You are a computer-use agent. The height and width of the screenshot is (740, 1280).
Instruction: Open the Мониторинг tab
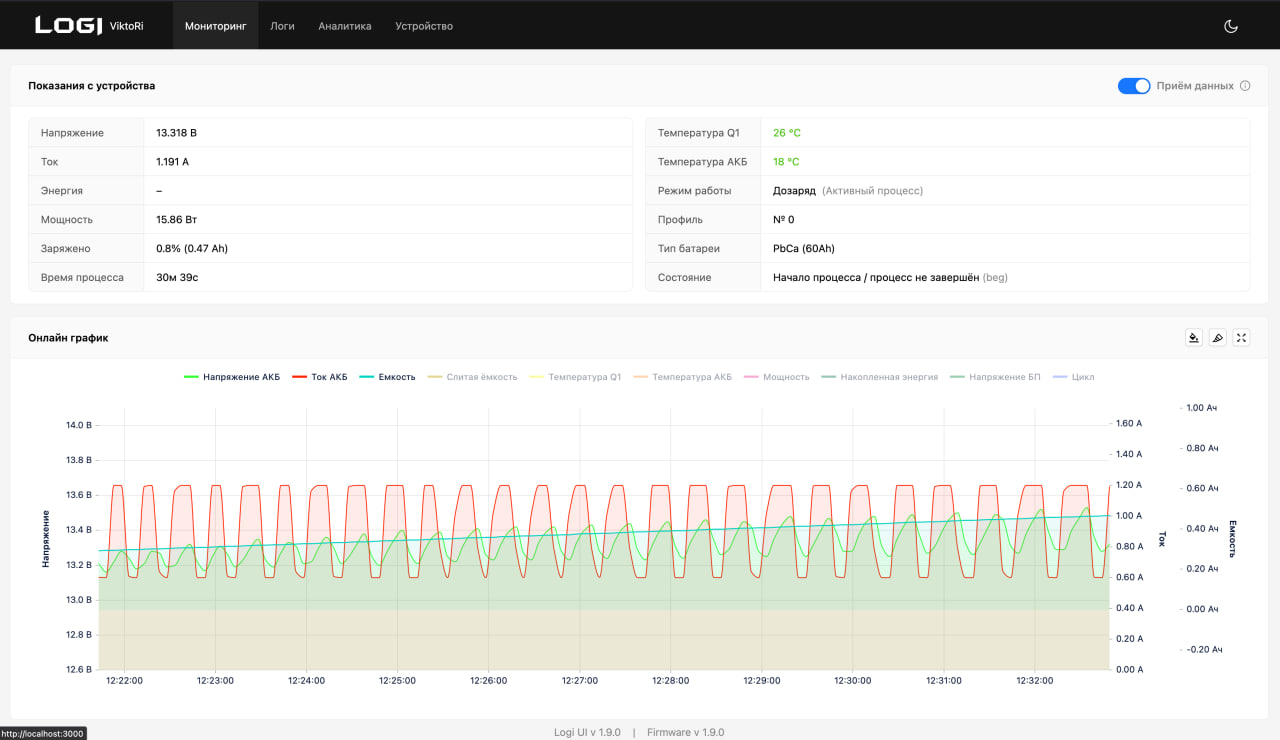(215, 26)
